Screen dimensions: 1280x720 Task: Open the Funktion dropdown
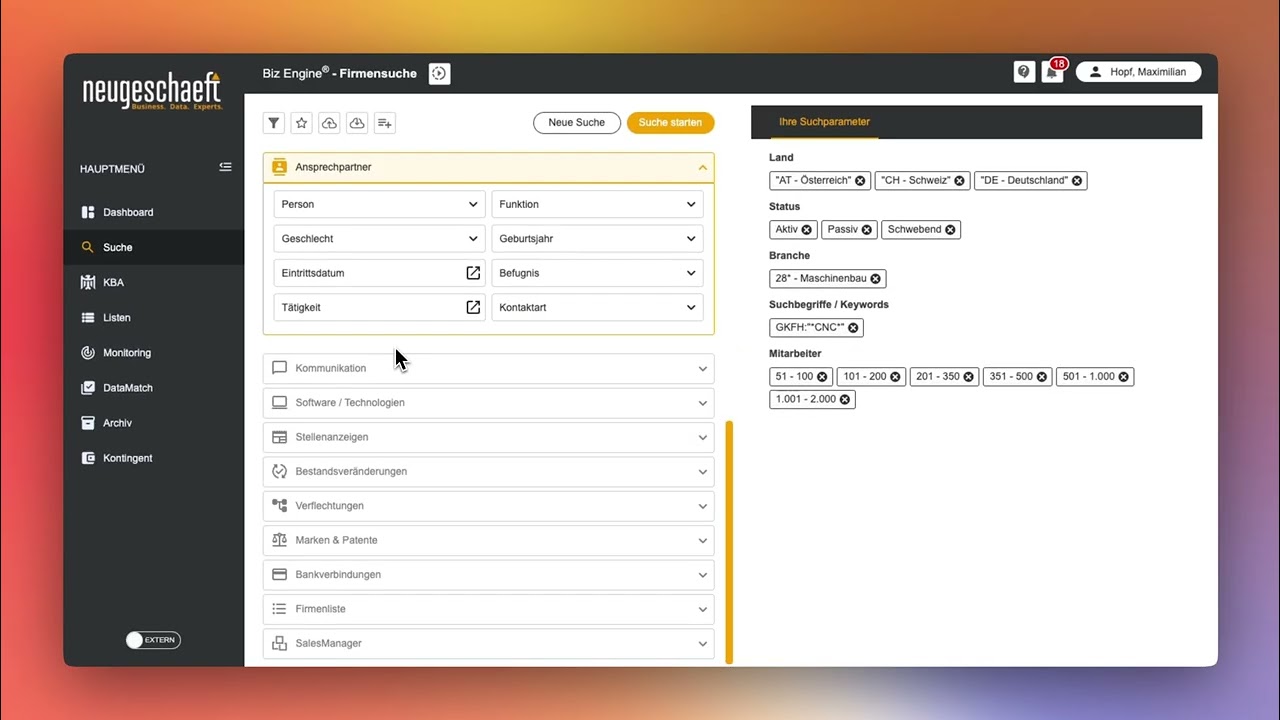(597, 204)
